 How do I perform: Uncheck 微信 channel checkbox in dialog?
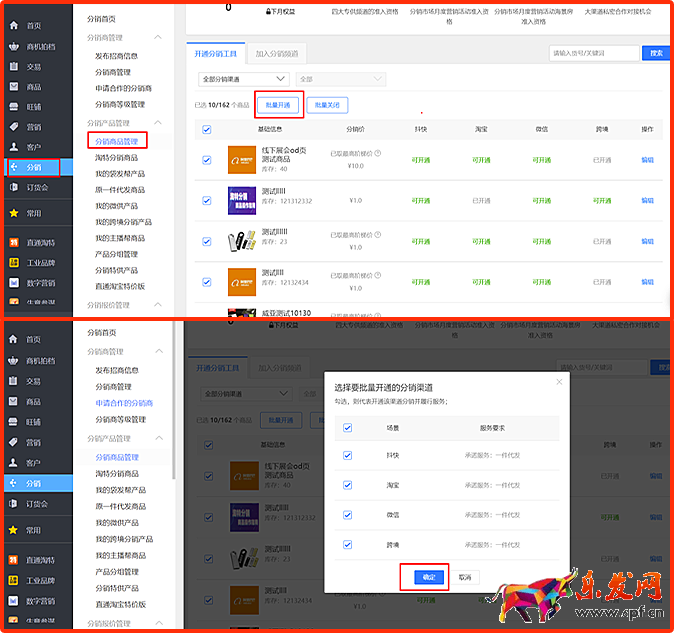point(347,514)
